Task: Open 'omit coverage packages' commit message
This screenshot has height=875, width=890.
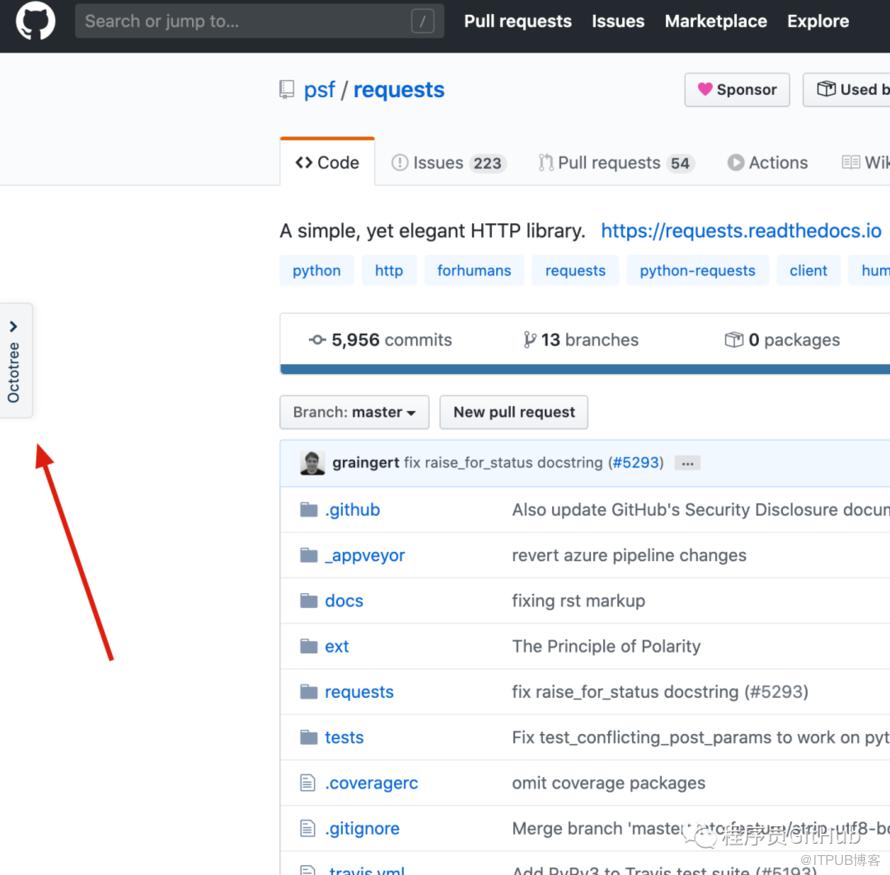Action: 608,783
